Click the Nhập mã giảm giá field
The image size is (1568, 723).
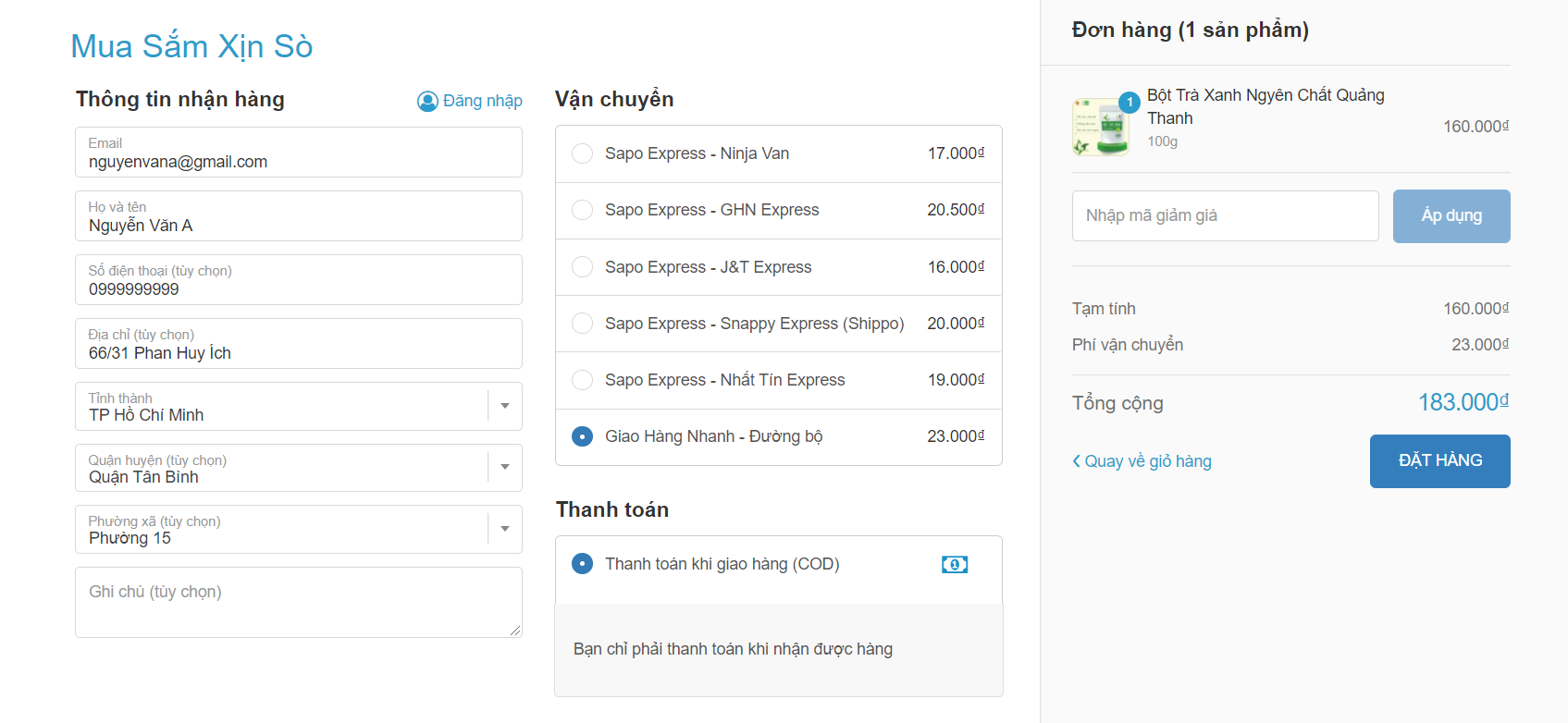click(x=1226, y=216)
